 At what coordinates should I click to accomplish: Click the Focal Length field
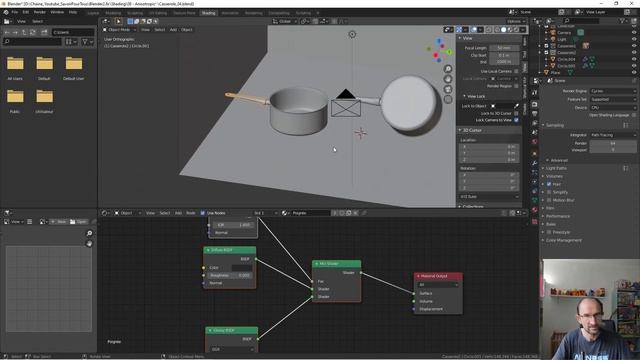pos(504,48)
